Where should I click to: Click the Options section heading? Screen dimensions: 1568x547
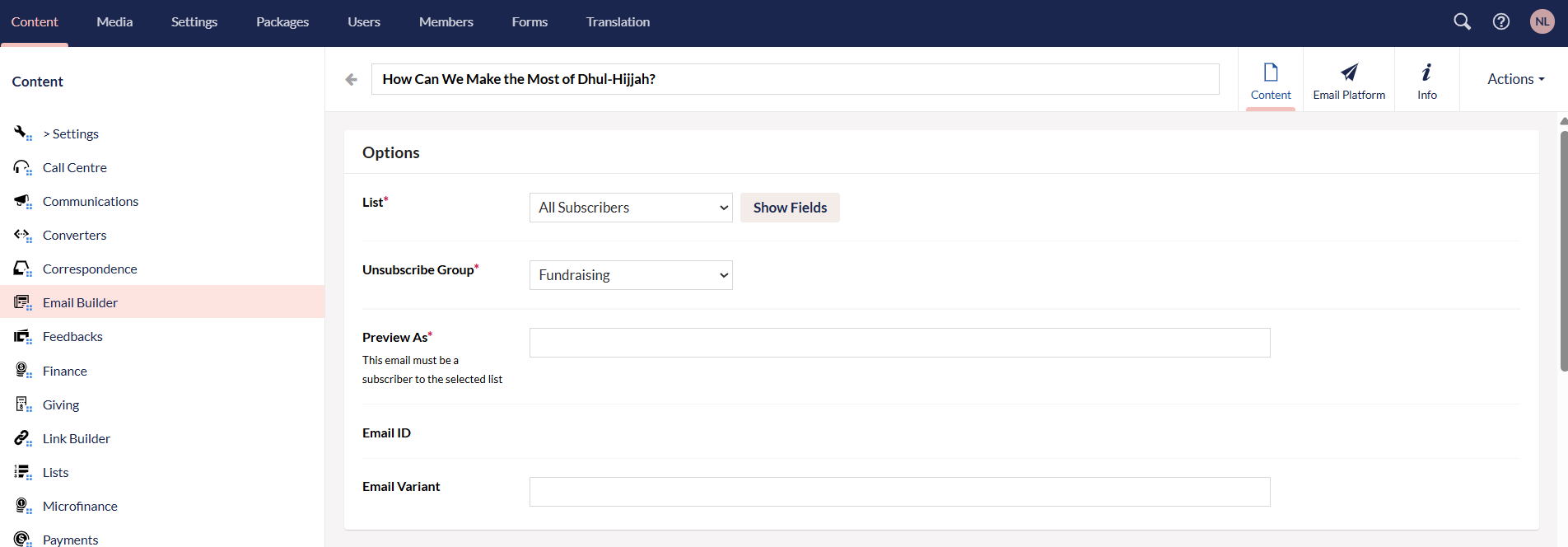(391, 152)
